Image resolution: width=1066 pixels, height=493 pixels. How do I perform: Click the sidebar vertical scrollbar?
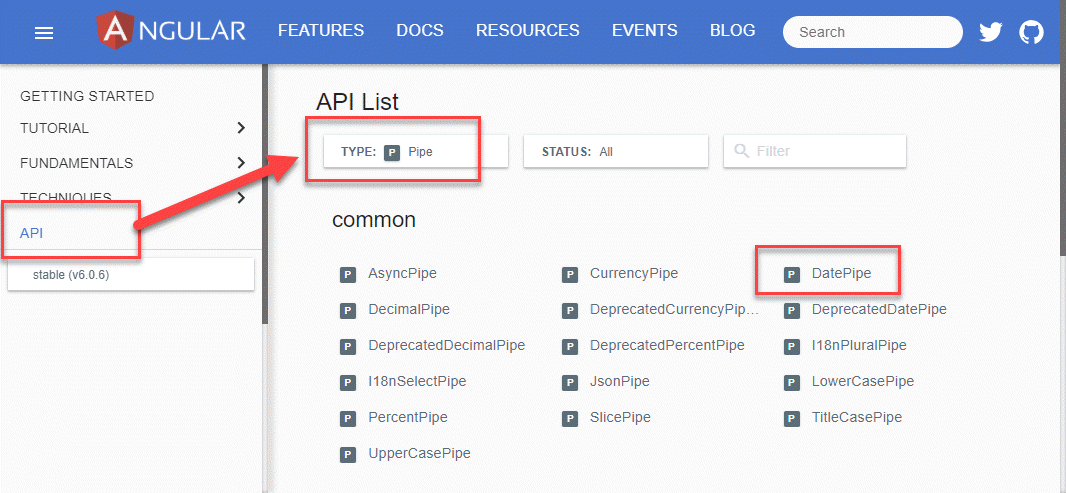coord(265,200)
